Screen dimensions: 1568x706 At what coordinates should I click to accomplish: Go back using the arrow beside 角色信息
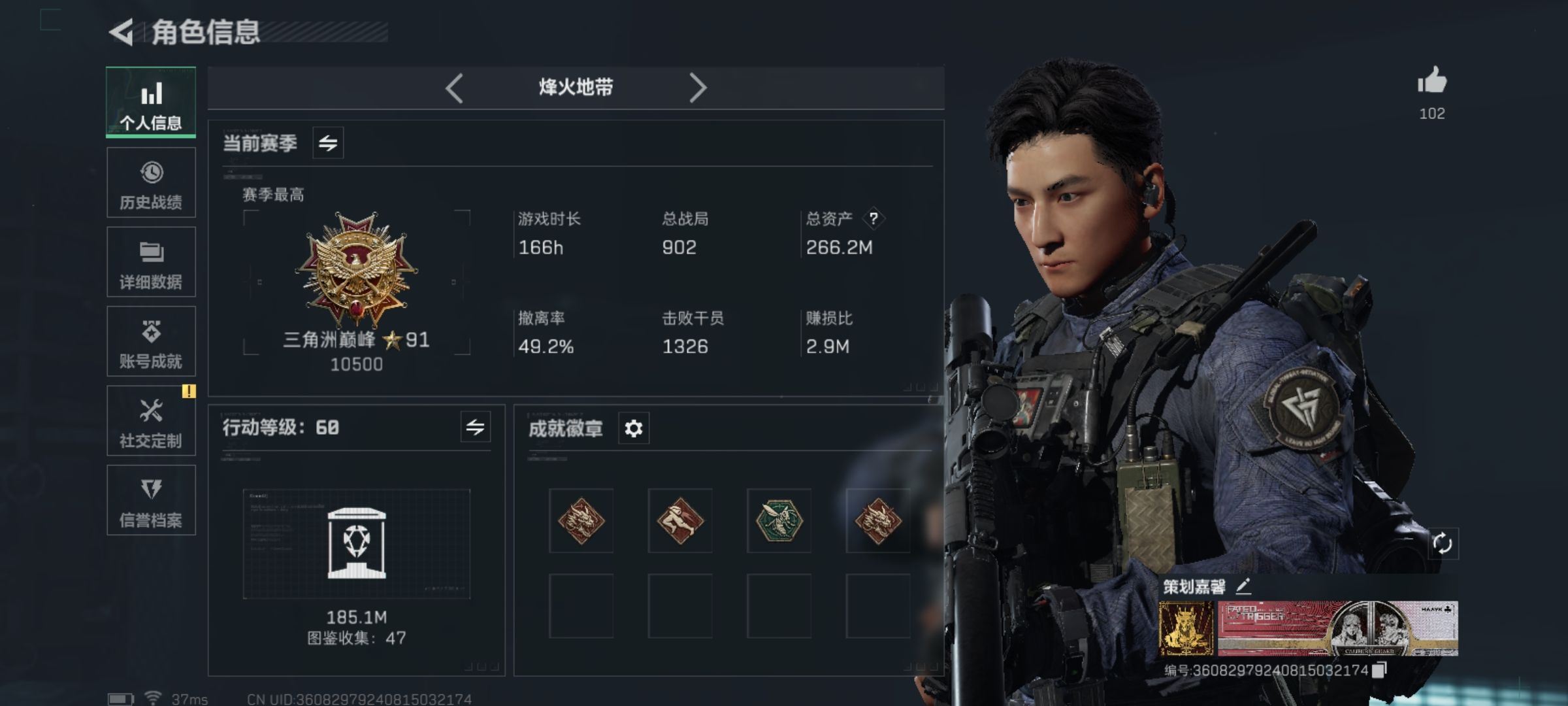click(x=122, y=32)
